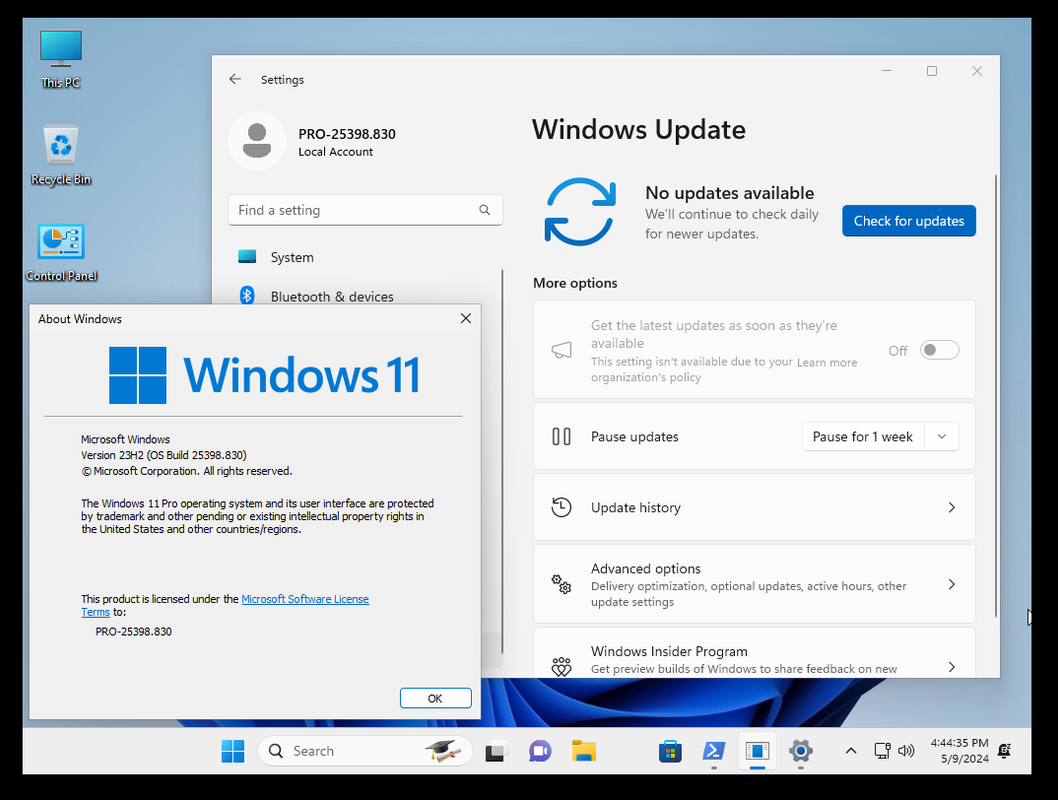Image resolution: width=1058 pixels, height=800 pixels.
Task: Click the taskbar Search box
Action: 365,751
